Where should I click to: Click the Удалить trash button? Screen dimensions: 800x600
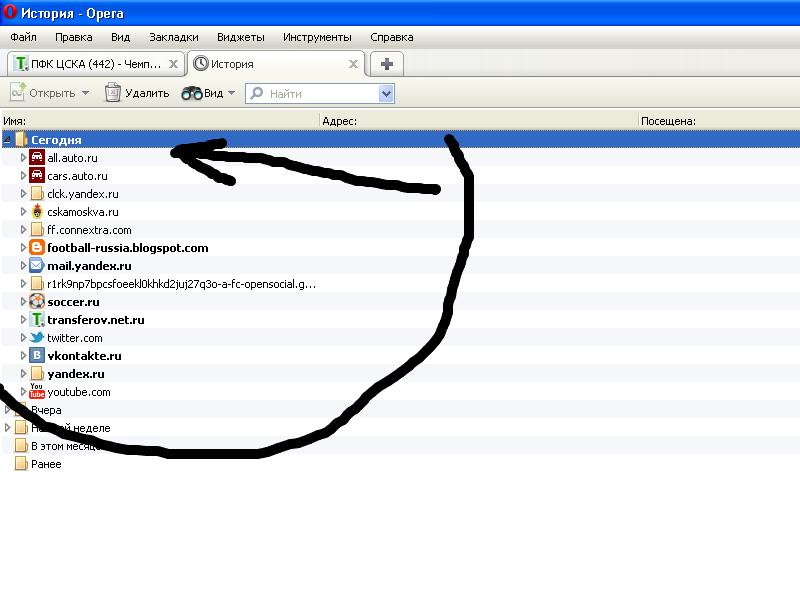[x=137, y=93]
